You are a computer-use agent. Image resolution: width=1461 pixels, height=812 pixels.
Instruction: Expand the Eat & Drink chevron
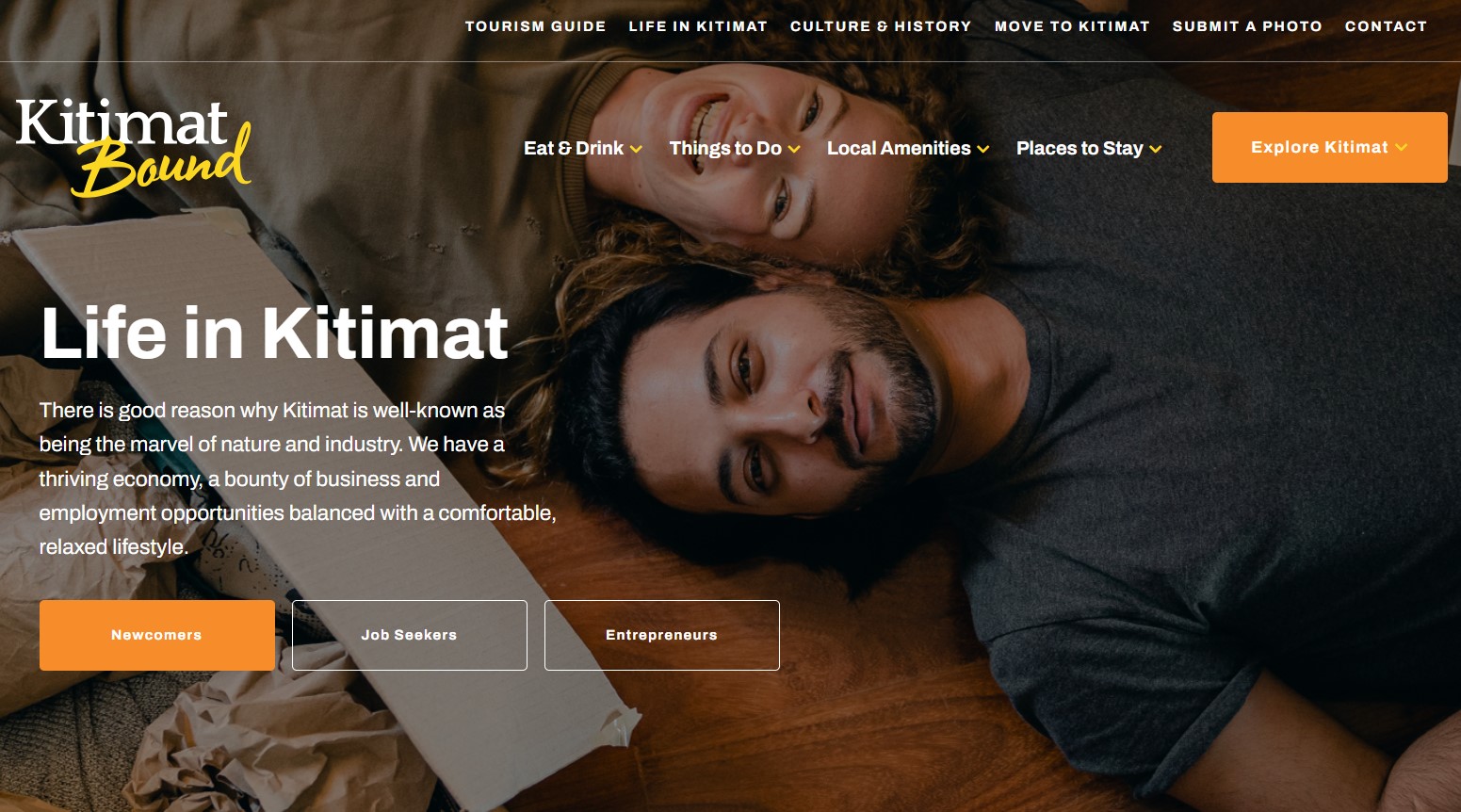(x=636, y=149)
